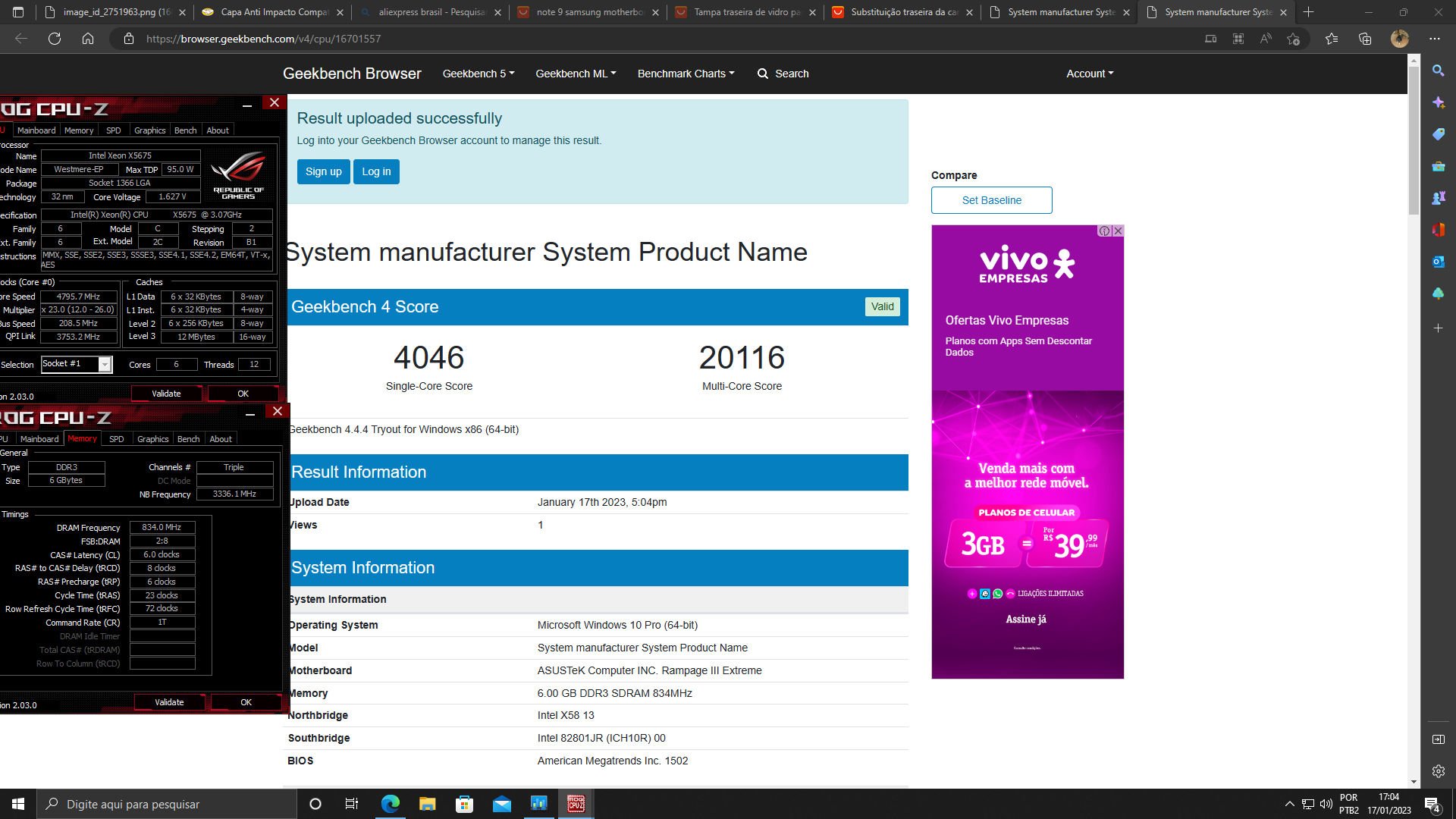Screen dimensions: 1456x819
Task: Open Geekbench Browser home link
Action: [352, 74]
